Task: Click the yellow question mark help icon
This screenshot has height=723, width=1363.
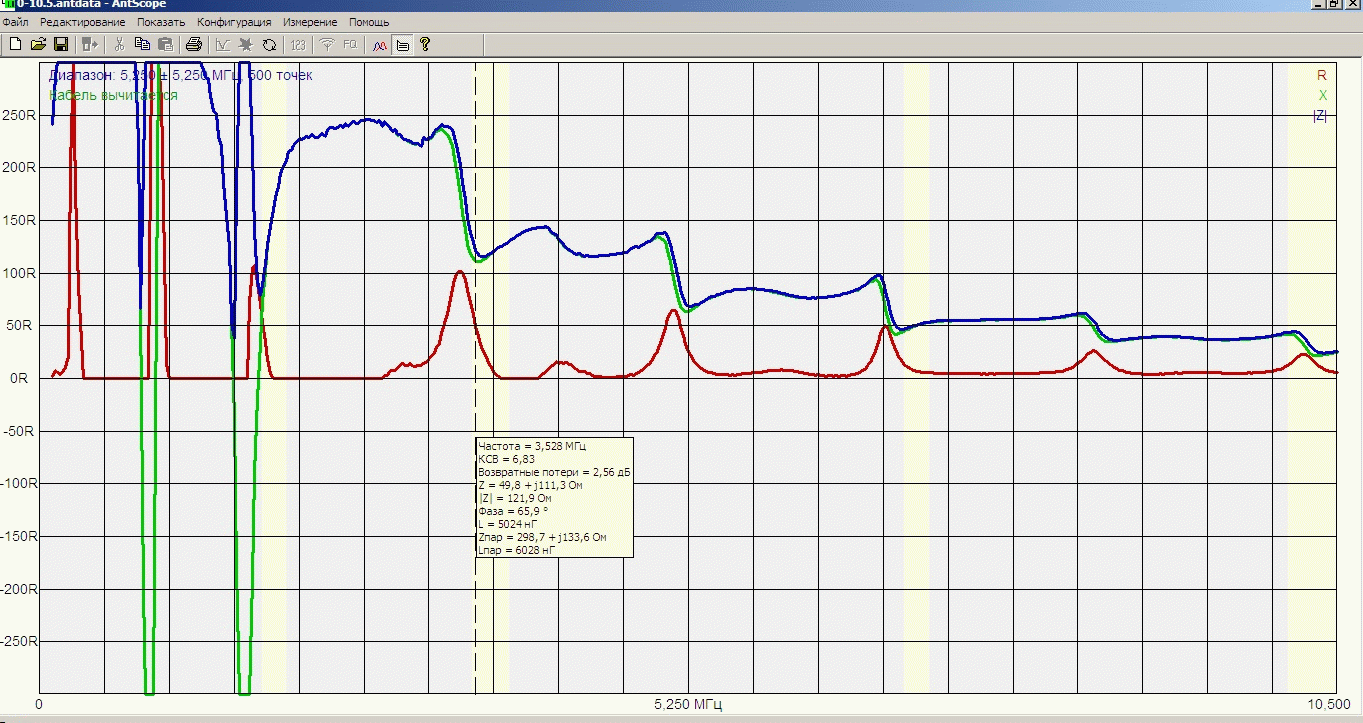Action: click(425, 44)
